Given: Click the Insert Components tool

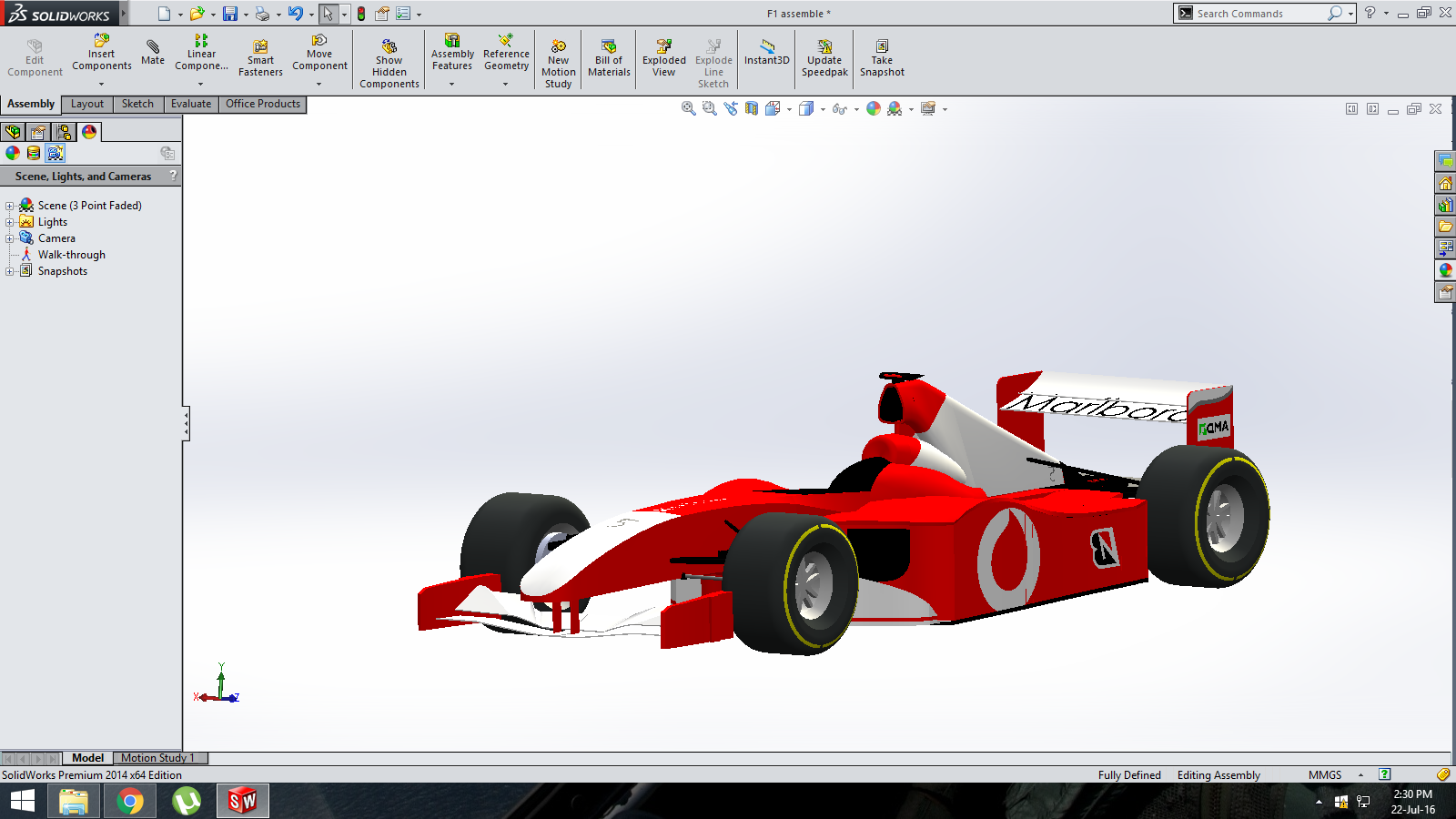Looking at the screenshot, I should [102, 53].
